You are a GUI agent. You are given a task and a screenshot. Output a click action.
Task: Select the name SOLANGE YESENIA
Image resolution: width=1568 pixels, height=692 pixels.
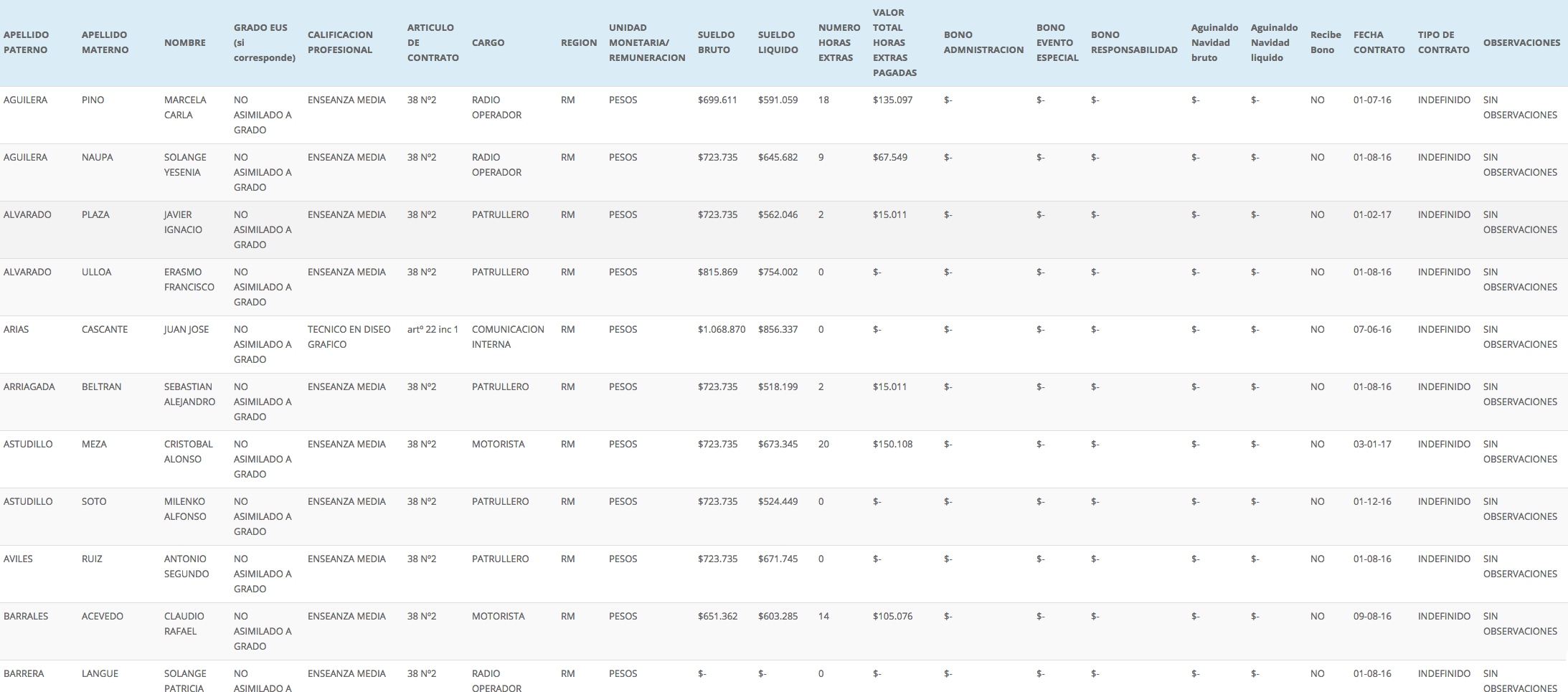tap(185, 165)
